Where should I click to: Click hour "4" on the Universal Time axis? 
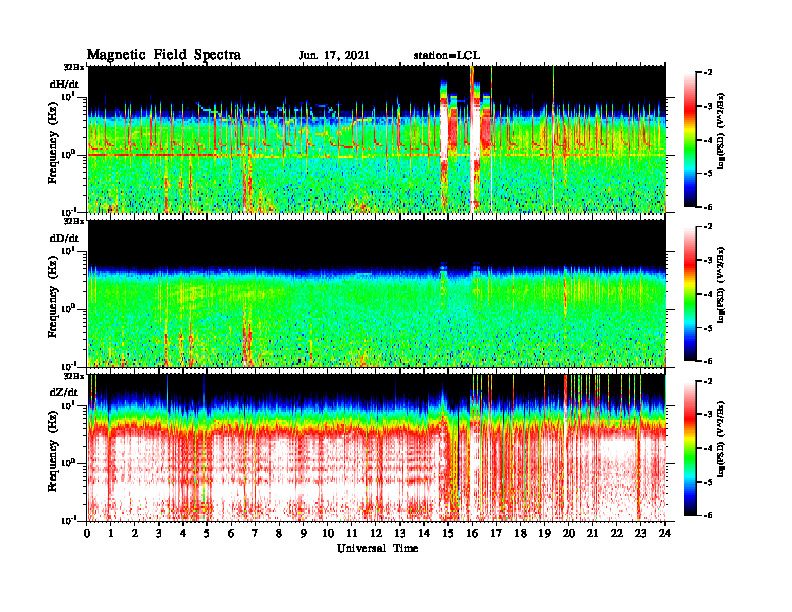click(x=183, y=534)
